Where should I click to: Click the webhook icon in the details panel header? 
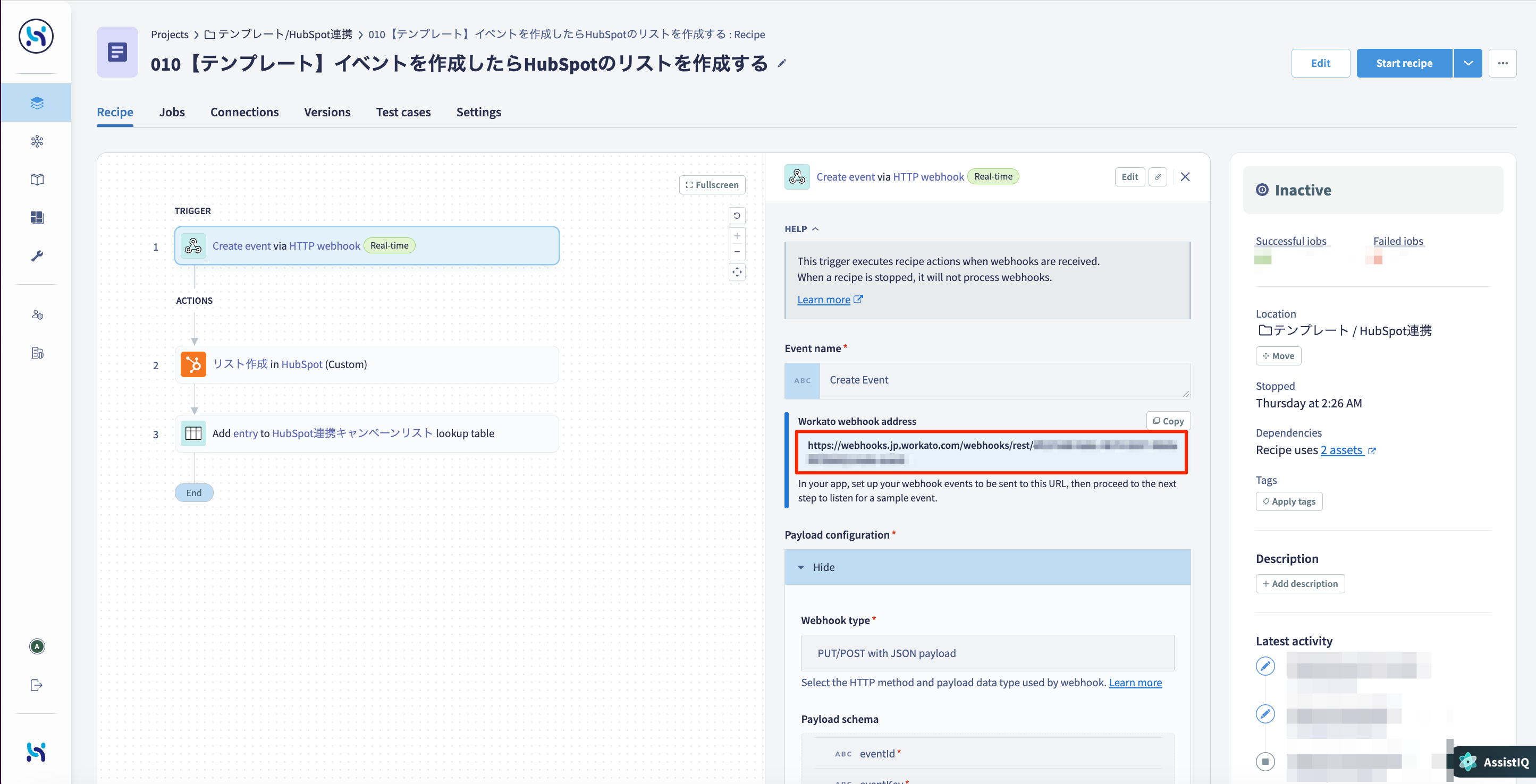(797, 177)
